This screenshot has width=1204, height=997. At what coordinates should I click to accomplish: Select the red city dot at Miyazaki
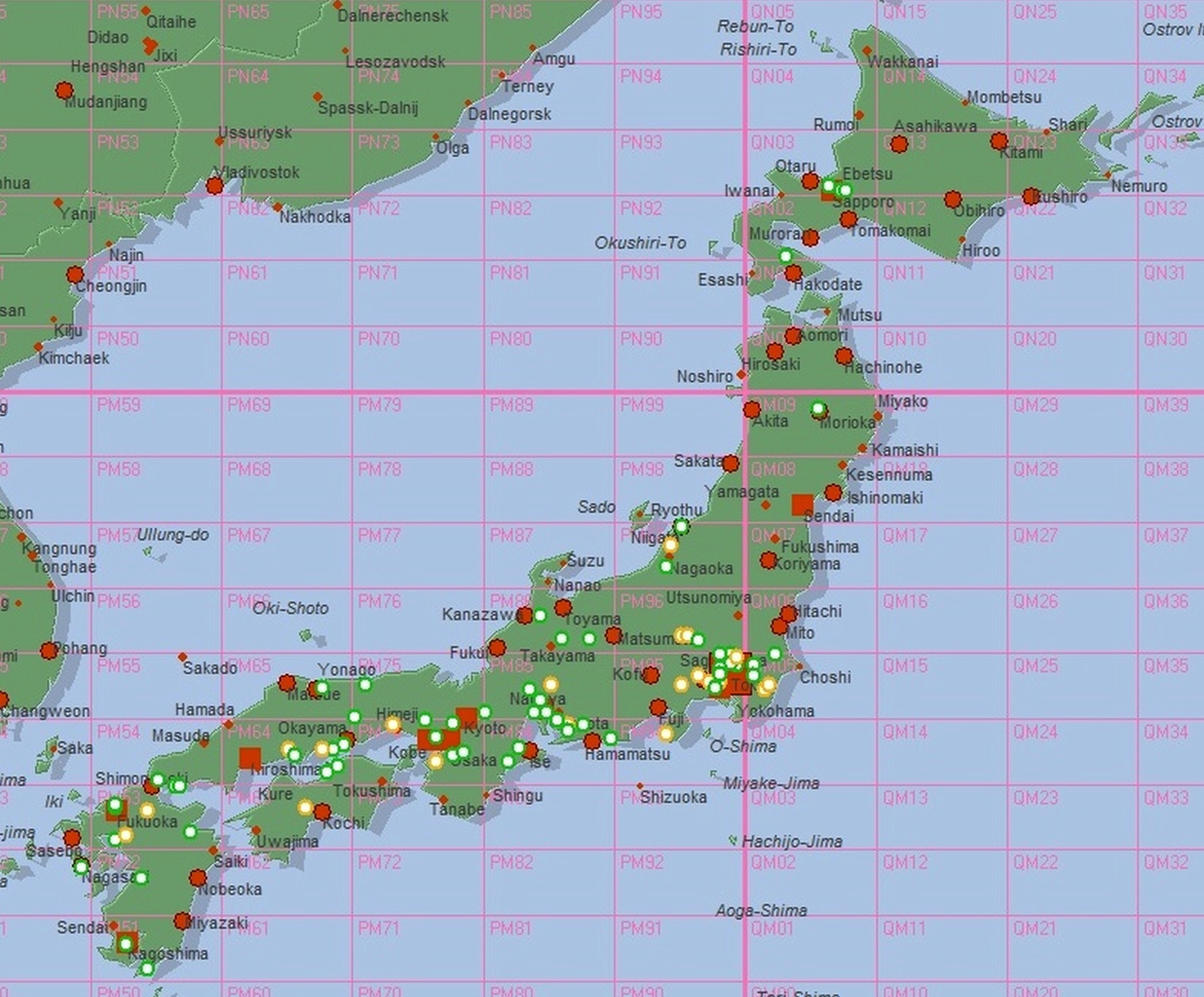click(x=182, y=921)
